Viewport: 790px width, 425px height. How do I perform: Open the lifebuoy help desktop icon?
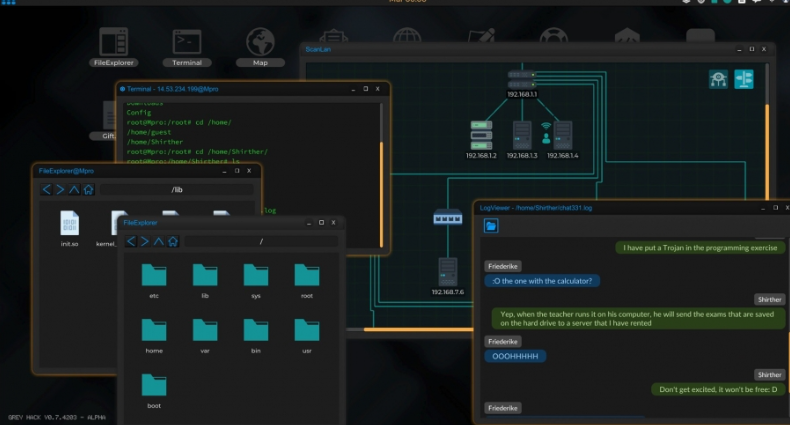tap(554, 35)
